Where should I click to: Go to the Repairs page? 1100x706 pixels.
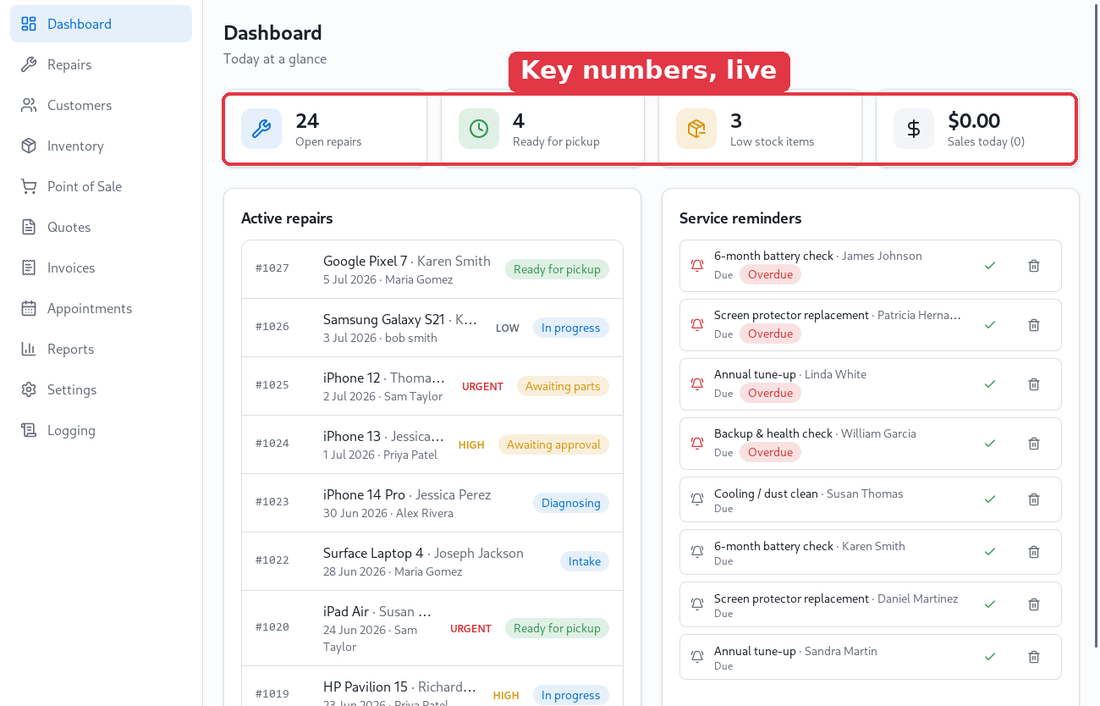click(101, 65)
